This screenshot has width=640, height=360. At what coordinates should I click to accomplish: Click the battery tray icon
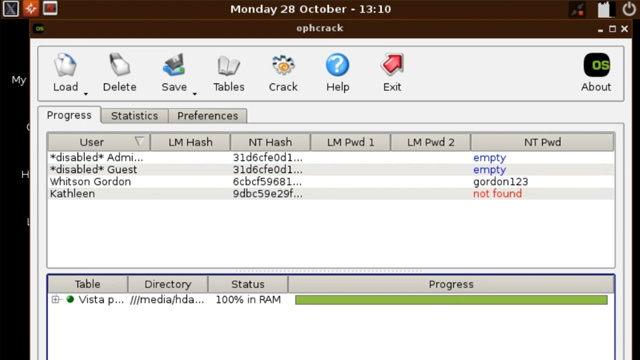605,9
